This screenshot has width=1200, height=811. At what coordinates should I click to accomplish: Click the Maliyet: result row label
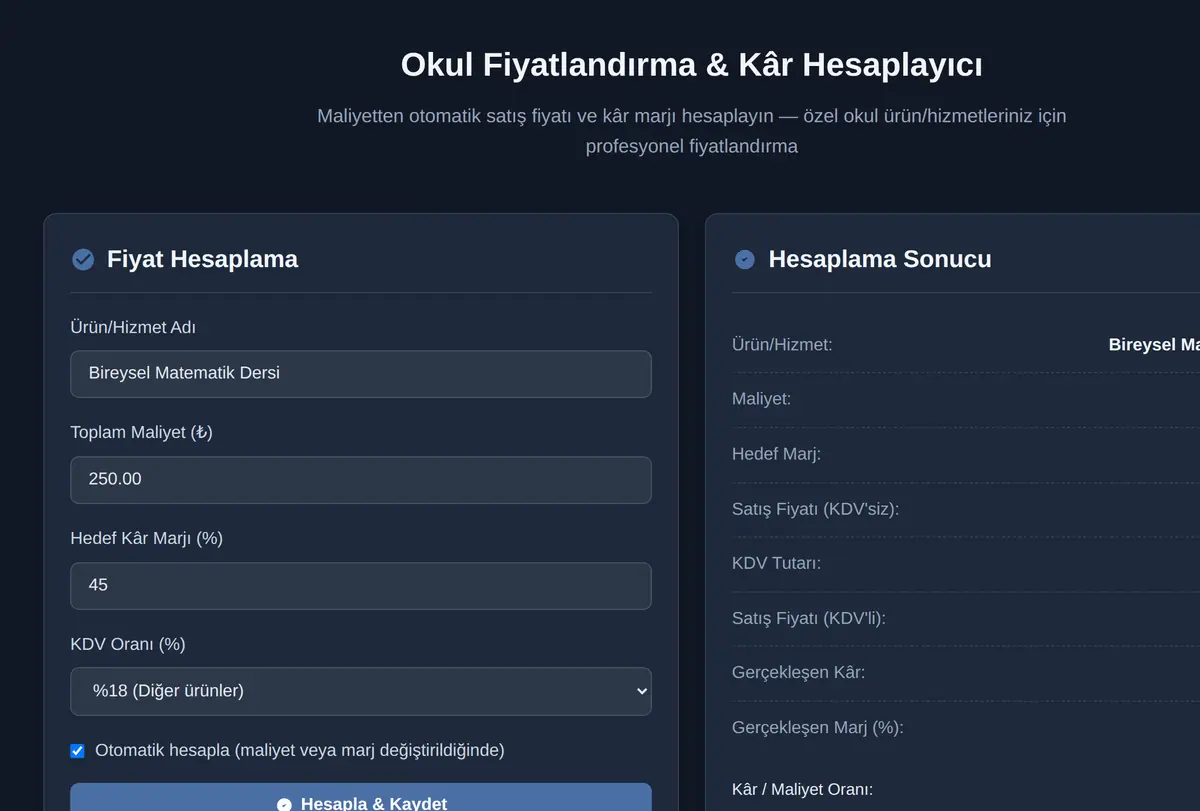(x=761, y=399)
